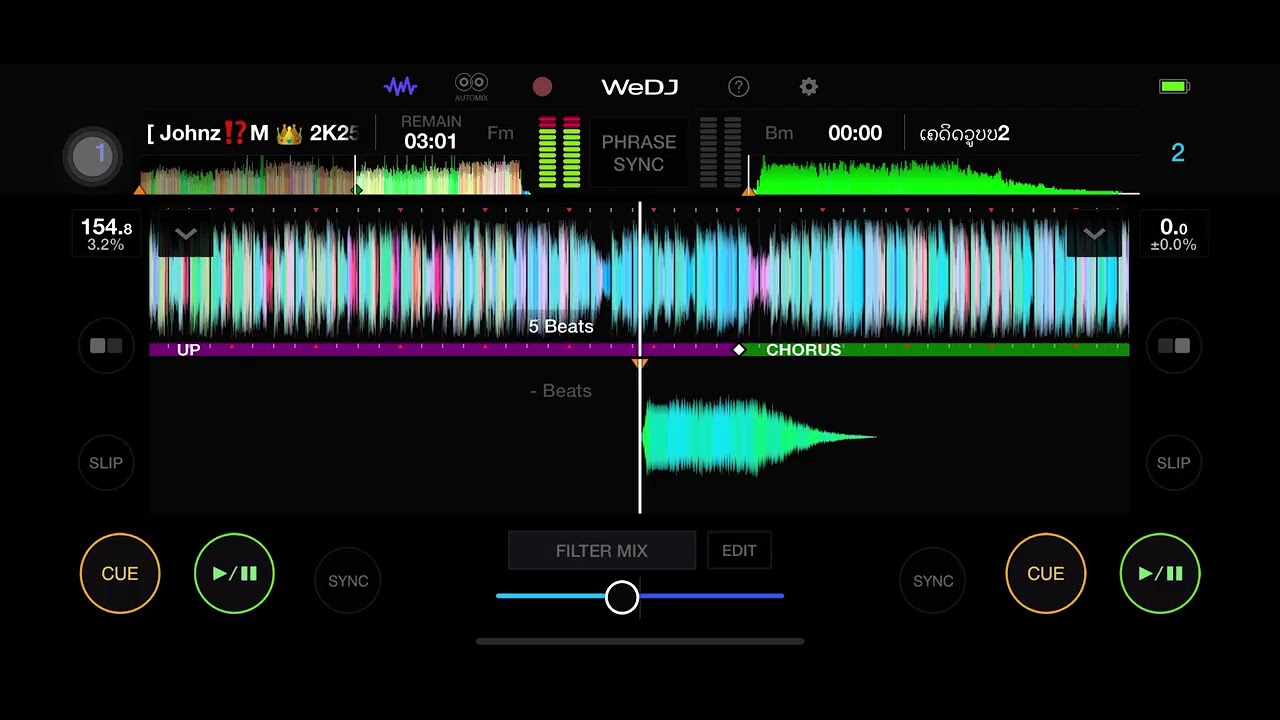Screen dimensions: 1280x720
Task: Toggle SYNC on the left deck
Action: click(x=348, y=581)
